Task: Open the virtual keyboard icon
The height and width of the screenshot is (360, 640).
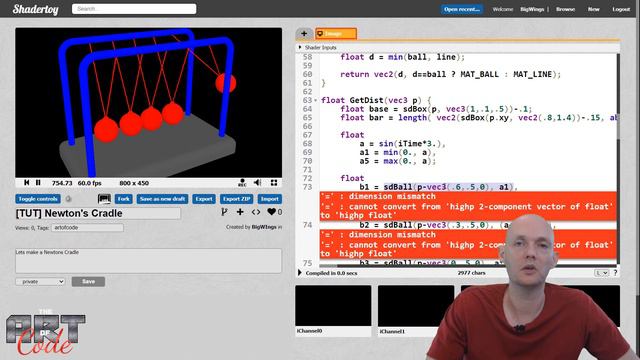Action: tap(104, 199)
